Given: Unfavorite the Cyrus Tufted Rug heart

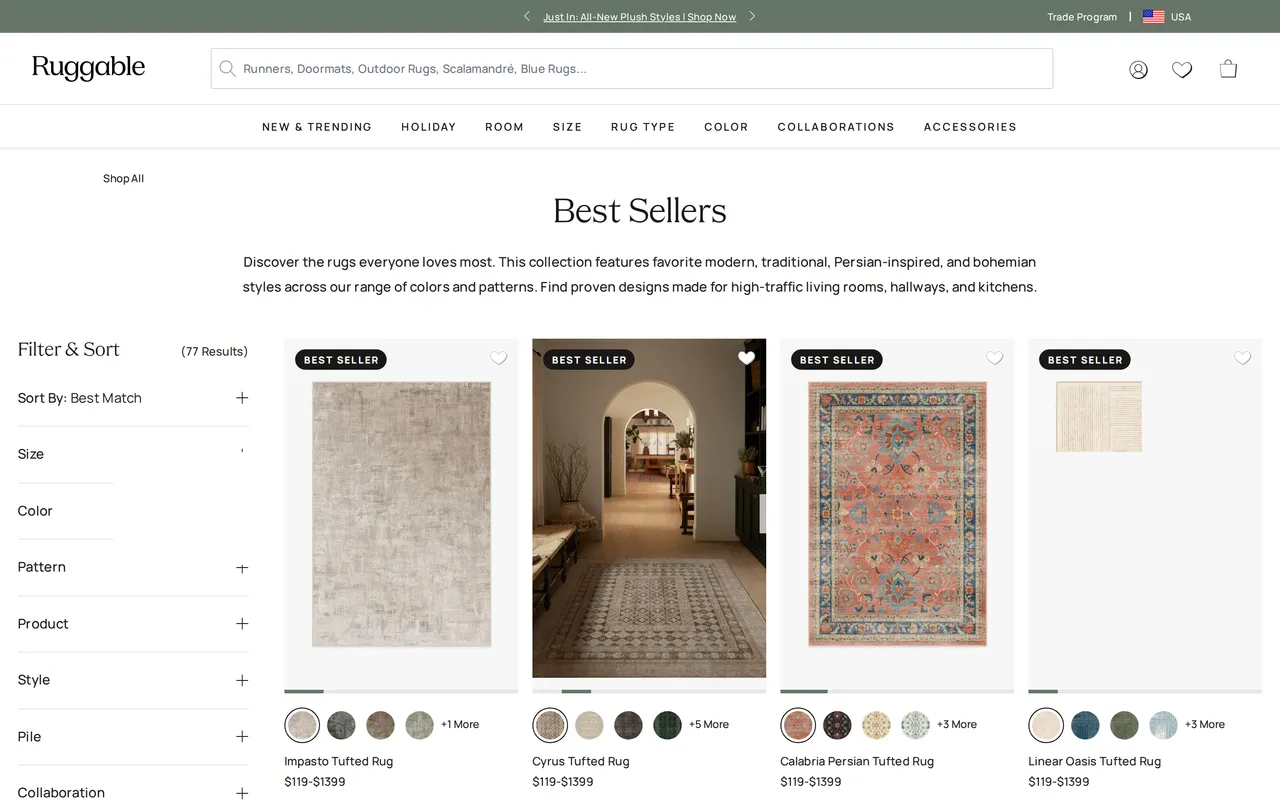Looking at the screenshot, I should (x=746, y=358).
